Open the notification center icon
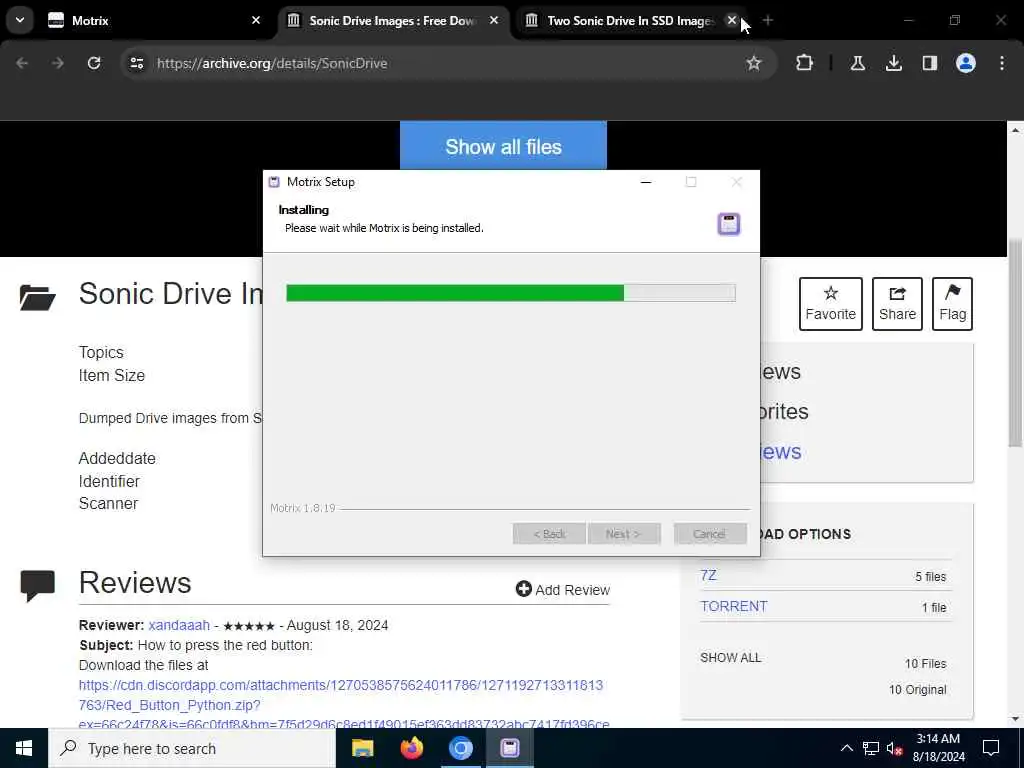 [991, 748]
